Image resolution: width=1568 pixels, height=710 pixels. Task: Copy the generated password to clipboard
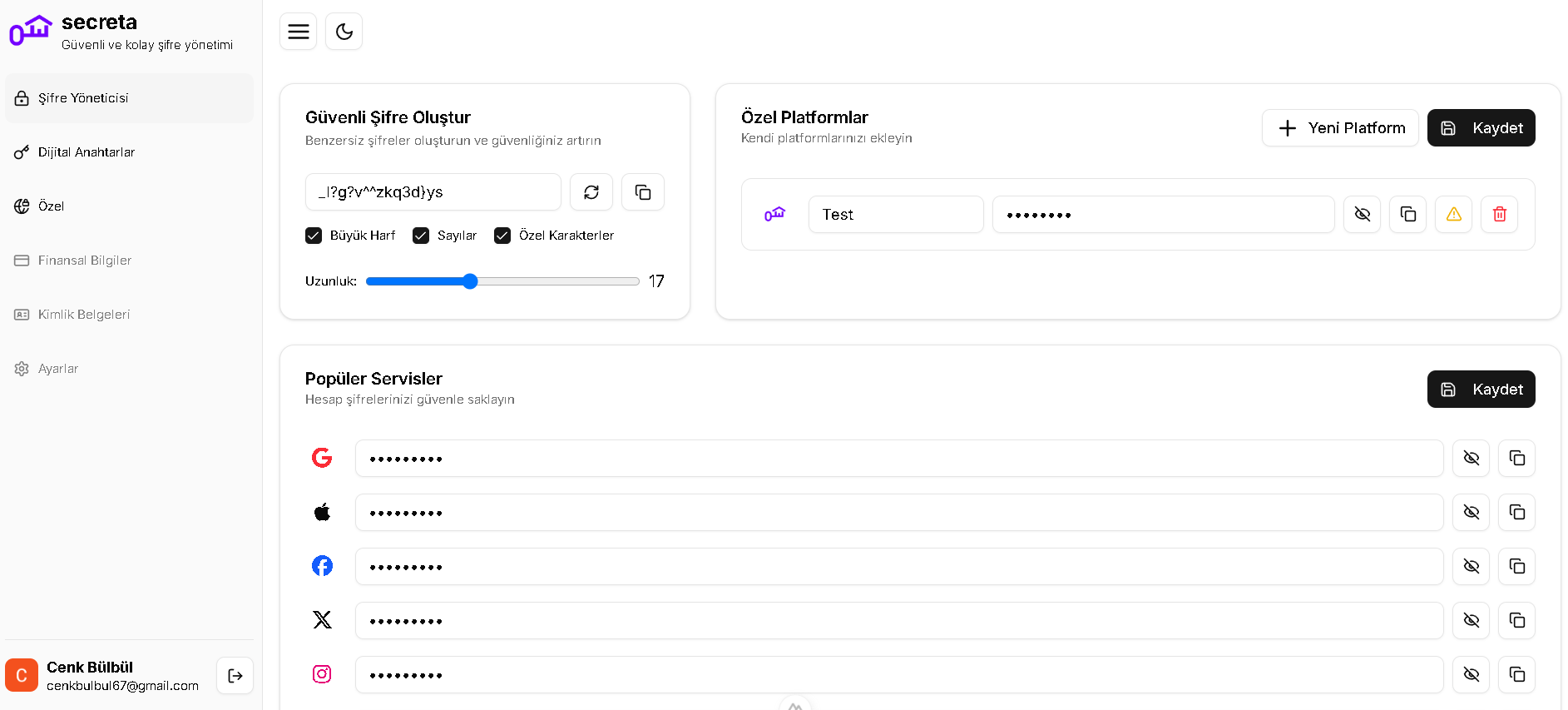(642, 192)
